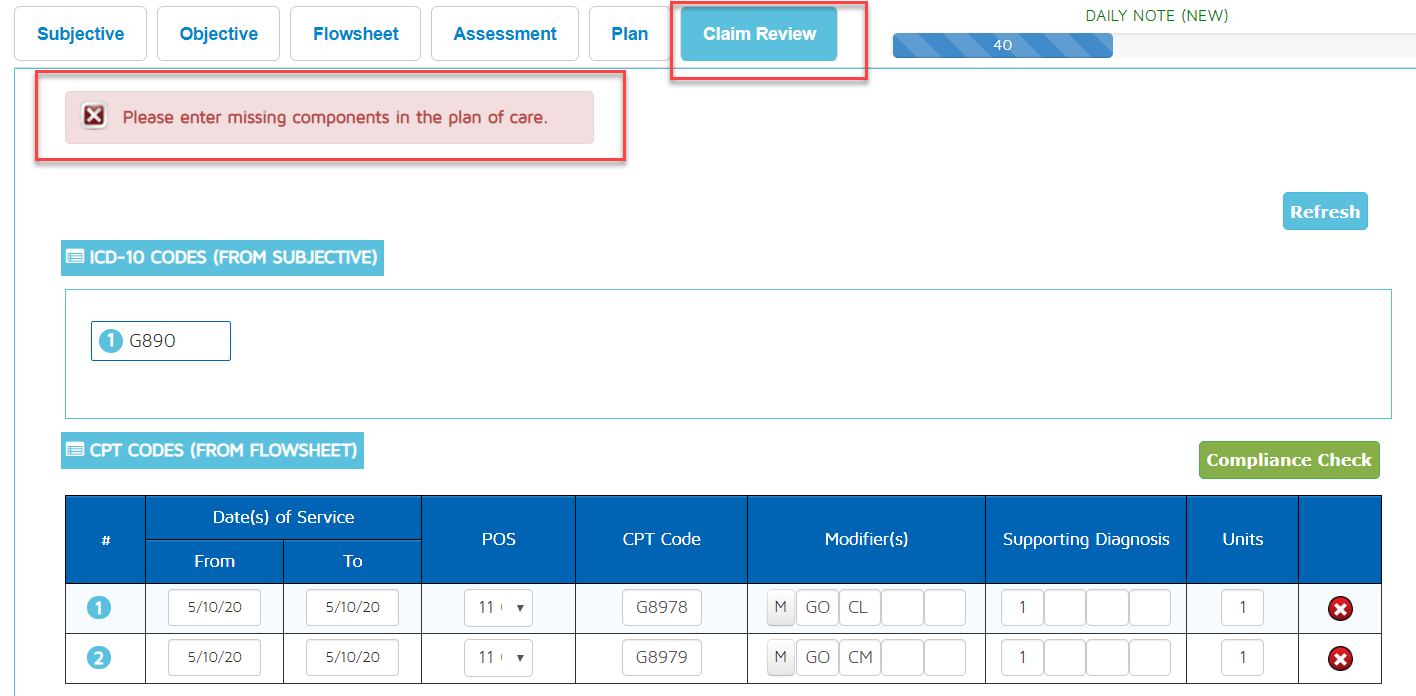Open the Flowsheet tab
Image resolution: width=1416 pixels, height=696 pixels.
tap(356, 34)
